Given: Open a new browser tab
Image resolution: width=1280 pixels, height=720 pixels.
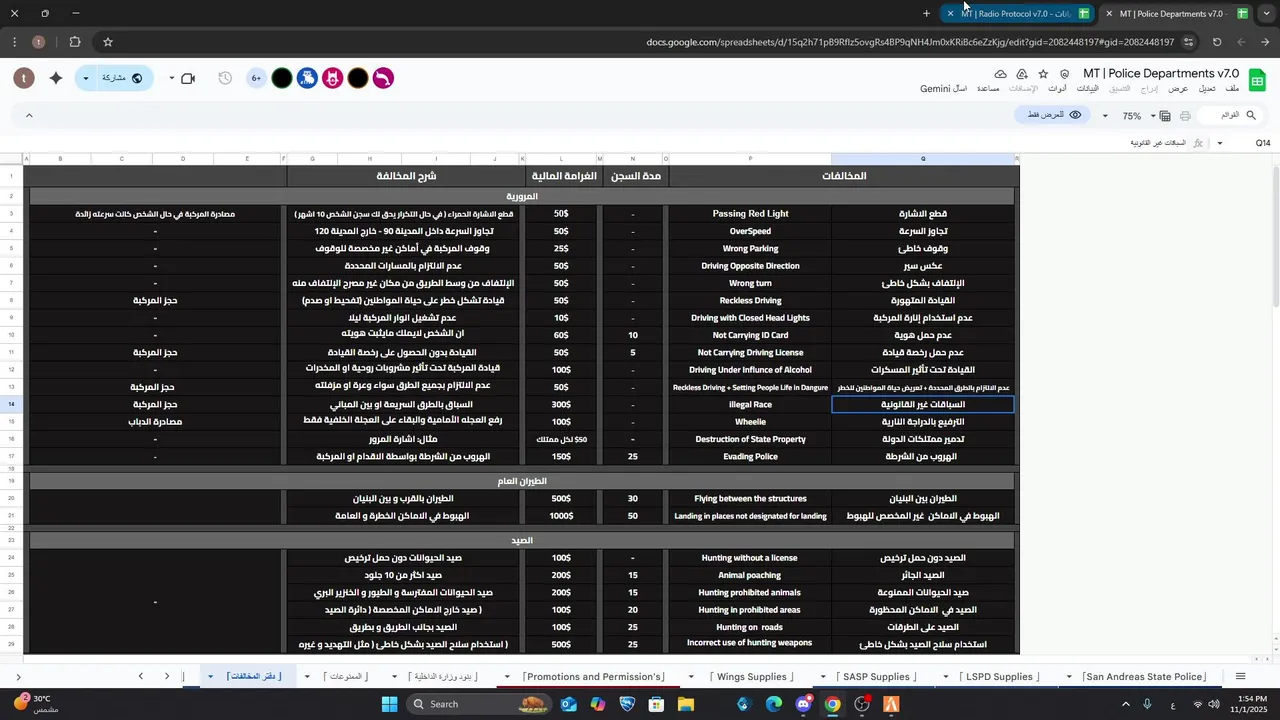Looking at the screenshot, I should point(927,14).
